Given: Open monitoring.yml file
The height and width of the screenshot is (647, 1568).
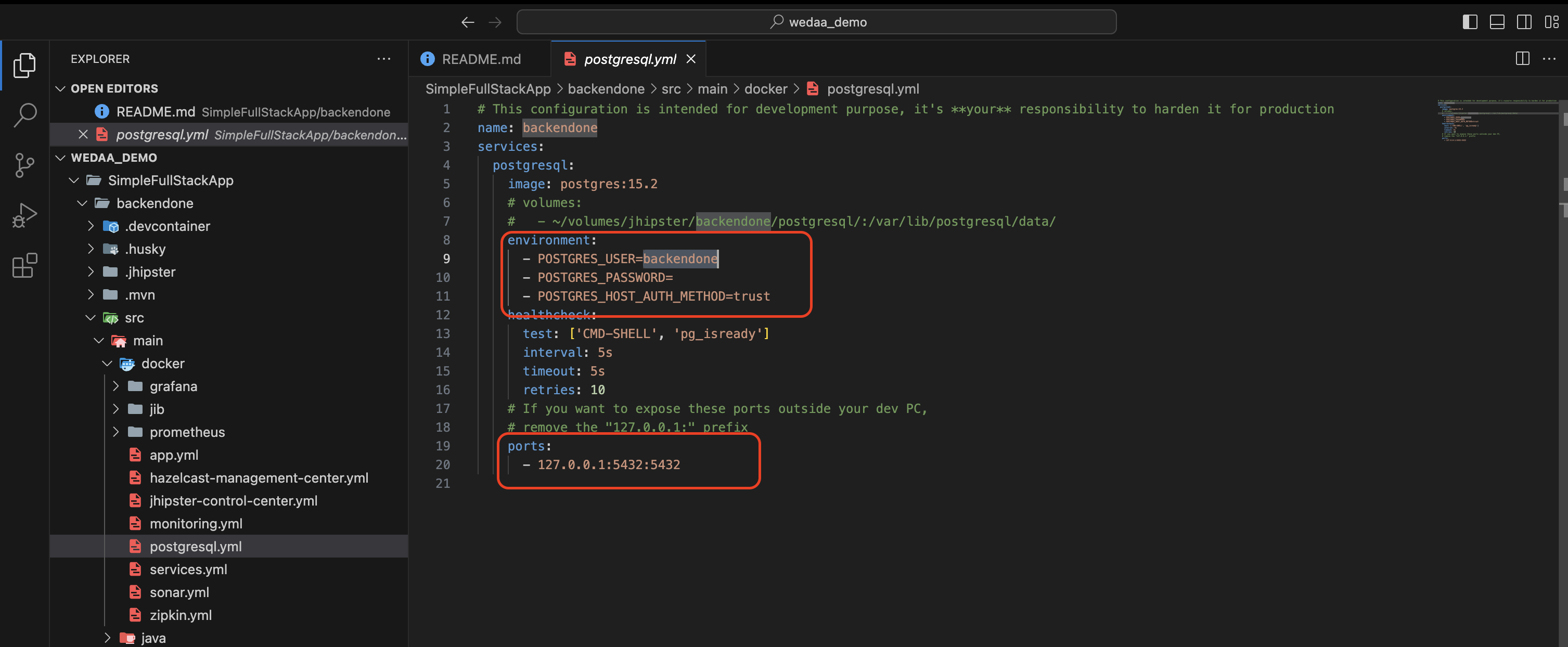Looking at the screenshot, I should (x=228, y=523).
